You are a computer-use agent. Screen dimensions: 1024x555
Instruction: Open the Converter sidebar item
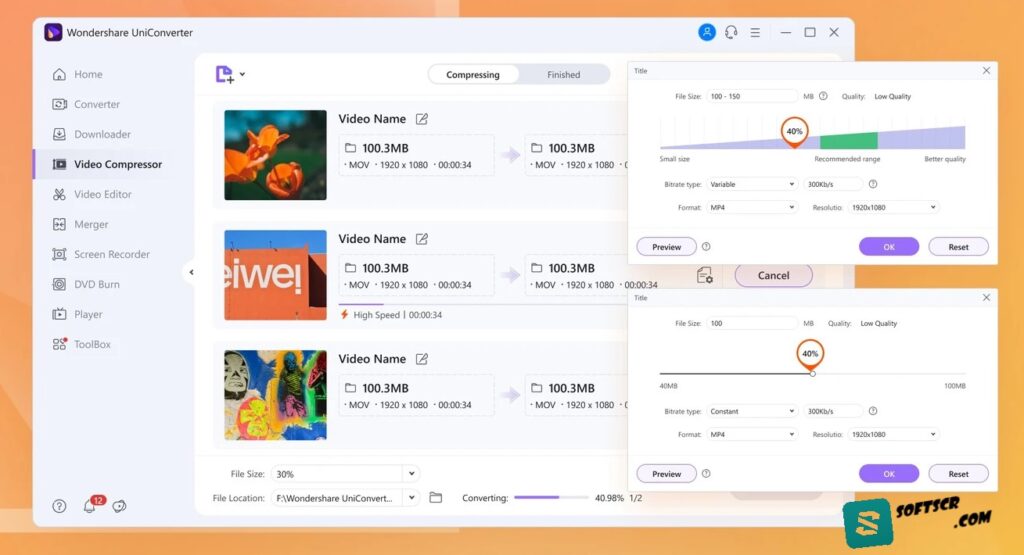click(x=86, y=104)
